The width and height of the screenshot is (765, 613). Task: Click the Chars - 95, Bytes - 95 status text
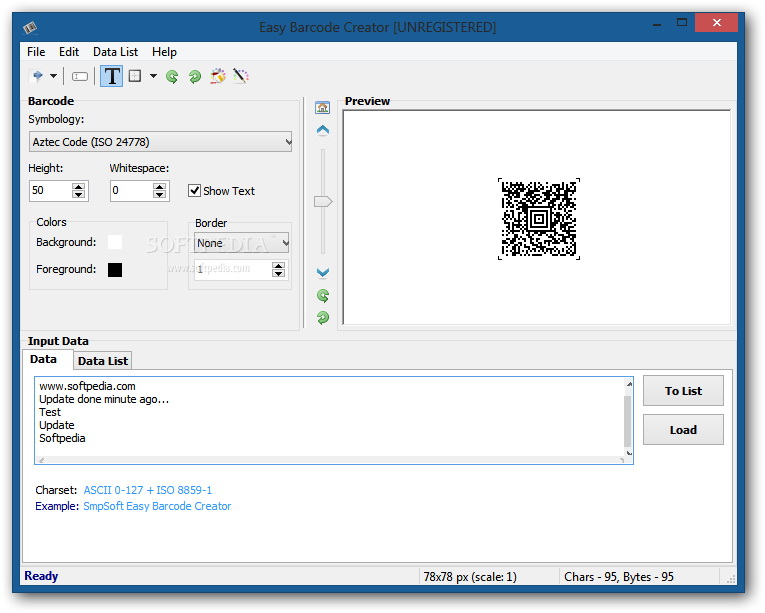(x=619, y=577)
